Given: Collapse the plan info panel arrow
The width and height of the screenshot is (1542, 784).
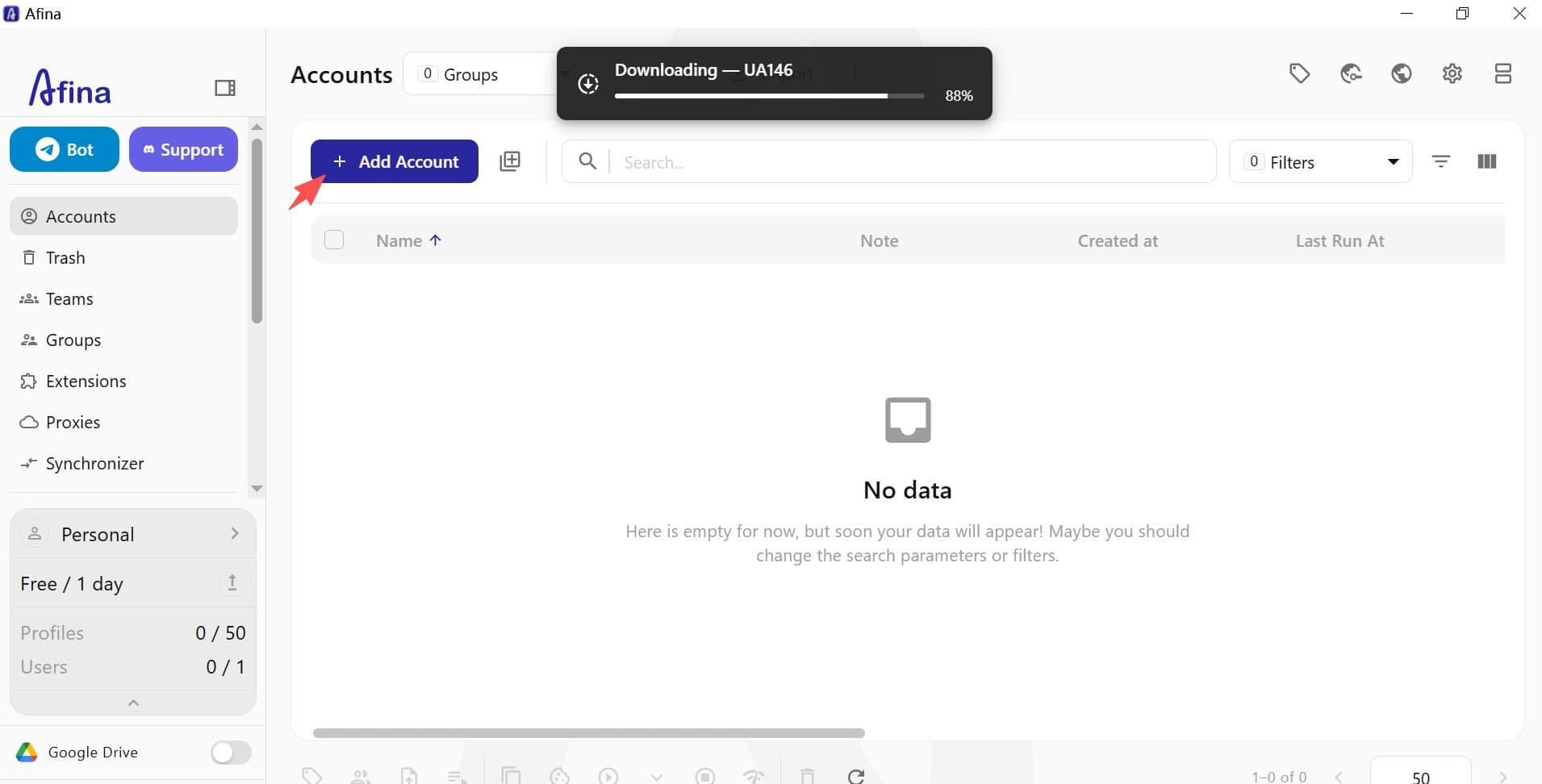Looking at the screenshot, I should 133,703.
